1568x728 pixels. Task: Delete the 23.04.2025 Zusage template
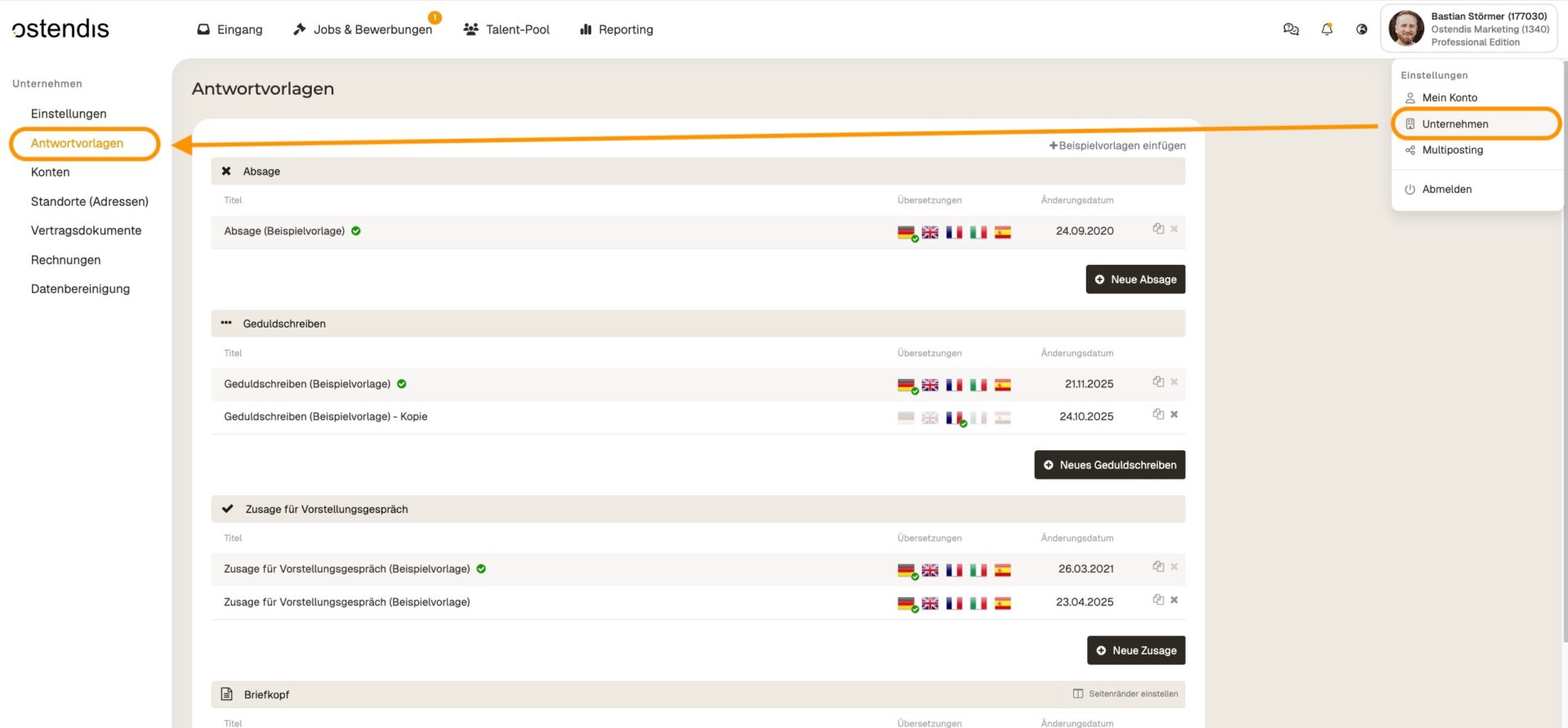pyautogui.click(x=1174, y=600)
